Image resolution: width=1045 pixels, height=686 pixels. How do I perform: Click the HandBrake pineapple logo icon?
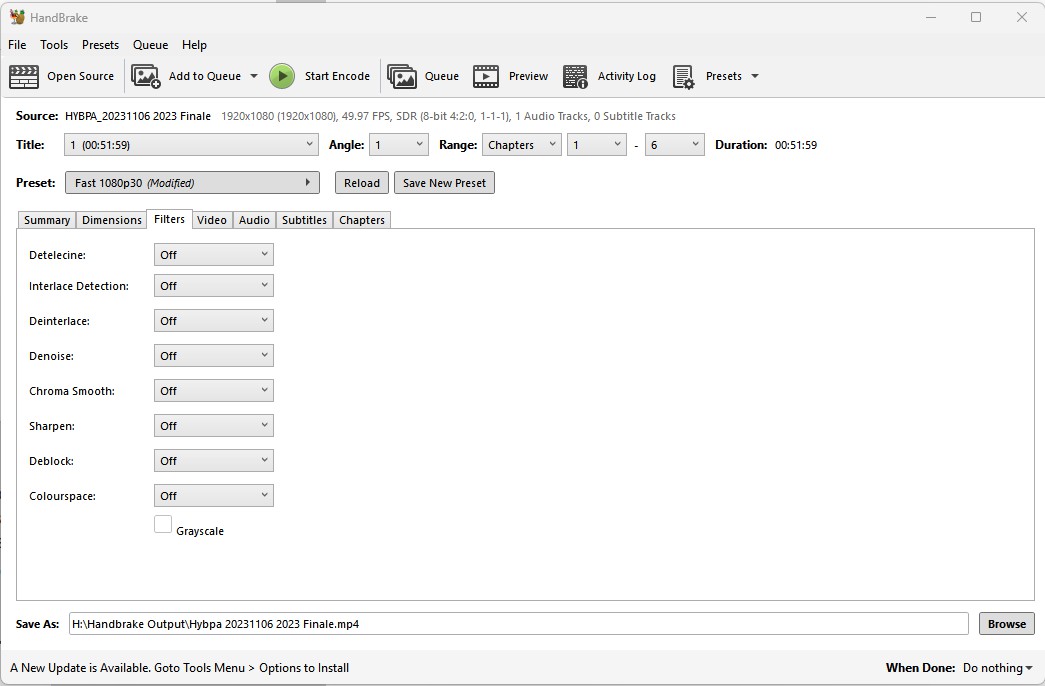(x=17, y=17)
